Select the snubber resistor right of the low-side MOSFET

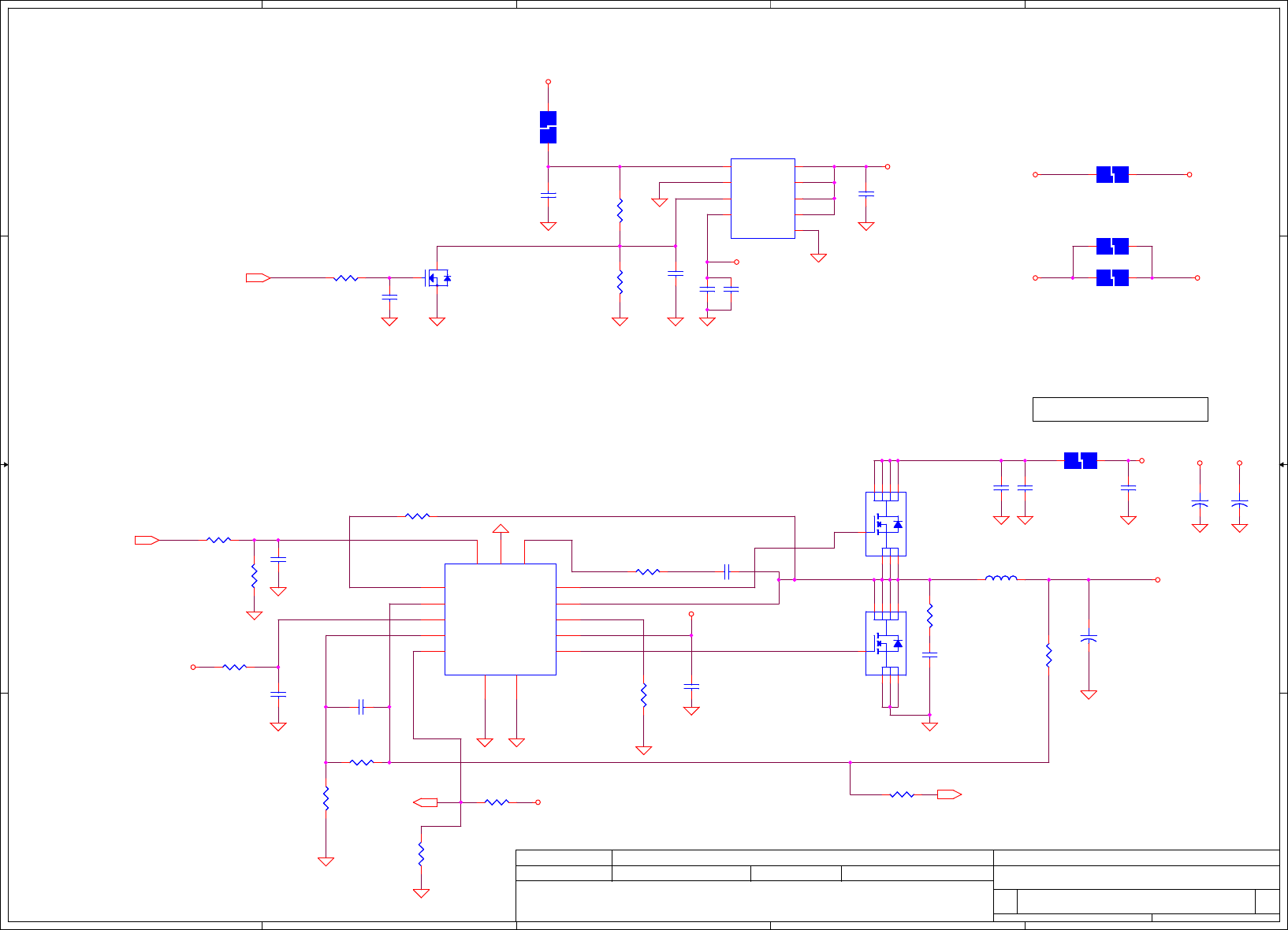click(x=929, y=616)
